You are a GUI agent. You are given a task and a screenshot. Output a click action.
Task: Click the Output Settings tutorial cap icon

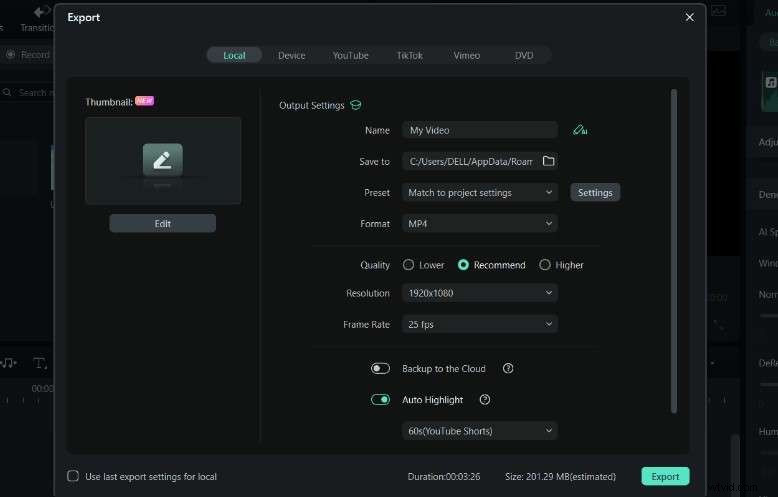[x=356, y=105]
